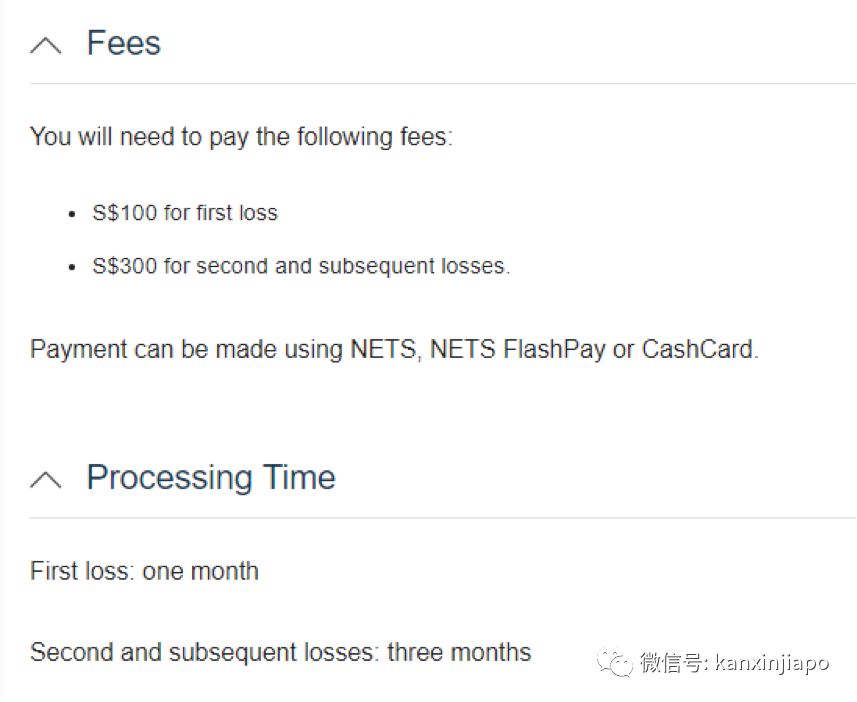This screenshot has height=702, width=857.
Task: Click the word 'FlashPay' in payment text
Action: 554,350
